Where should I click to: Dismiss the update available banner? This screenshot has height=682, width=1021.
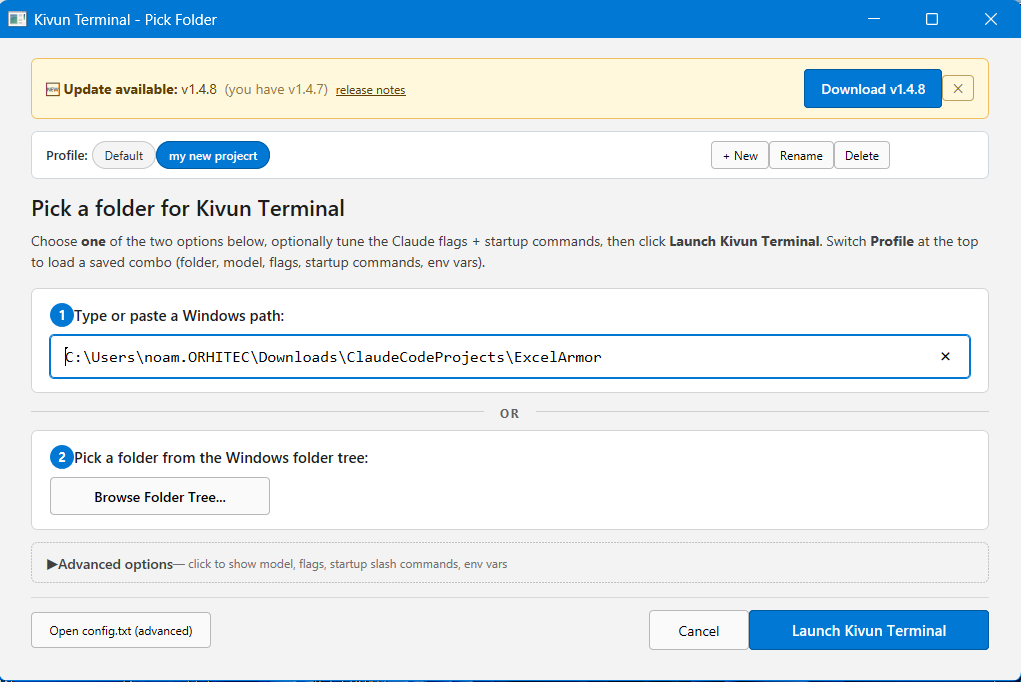point(958,89)
